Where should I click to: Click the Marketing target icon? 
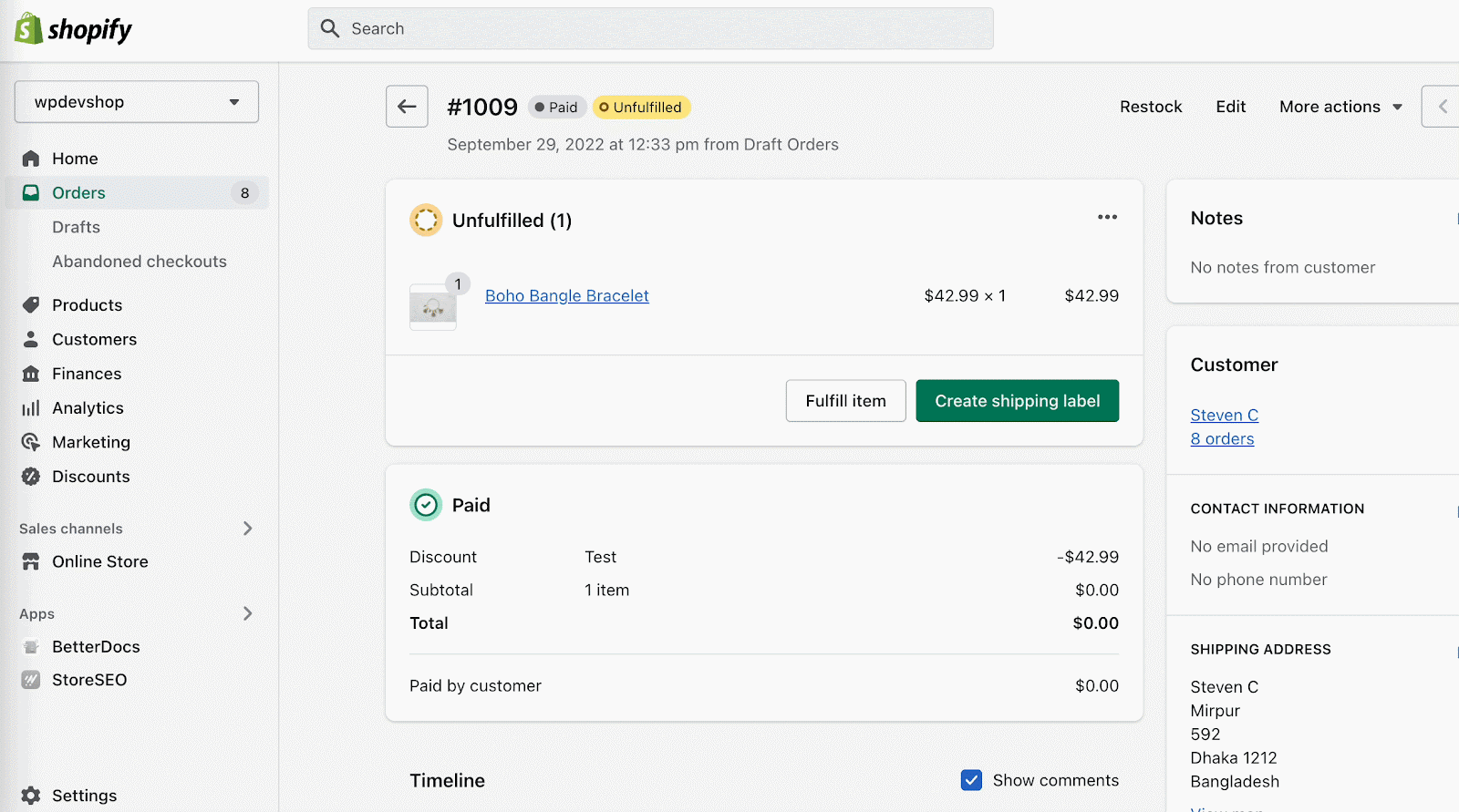31,442
